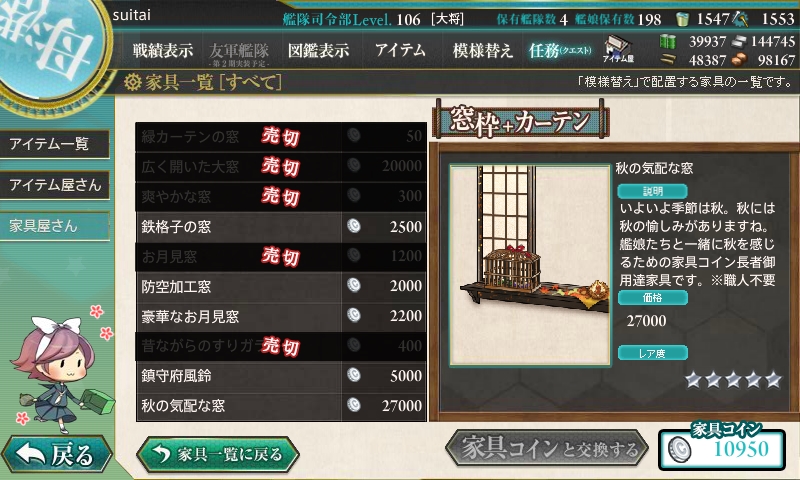This screenshot has height=480, width=800.
Task: Switch to アイテム屋さん side tab
Action: click(55, 185)
